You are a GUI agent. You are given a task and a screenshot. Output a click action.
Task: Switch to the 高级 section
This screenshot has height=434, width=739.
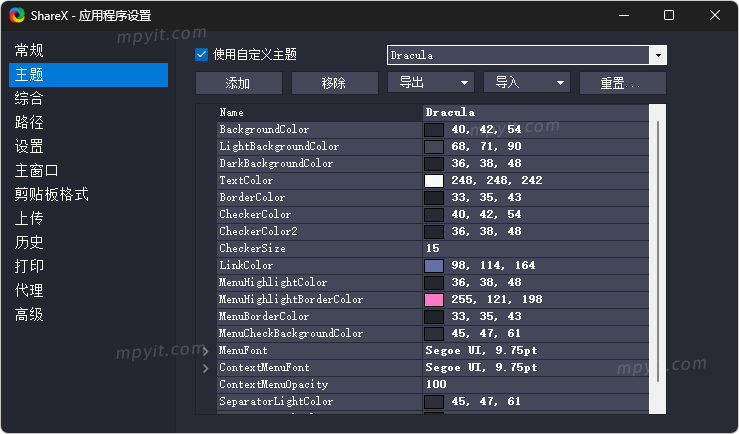[29, 314]
